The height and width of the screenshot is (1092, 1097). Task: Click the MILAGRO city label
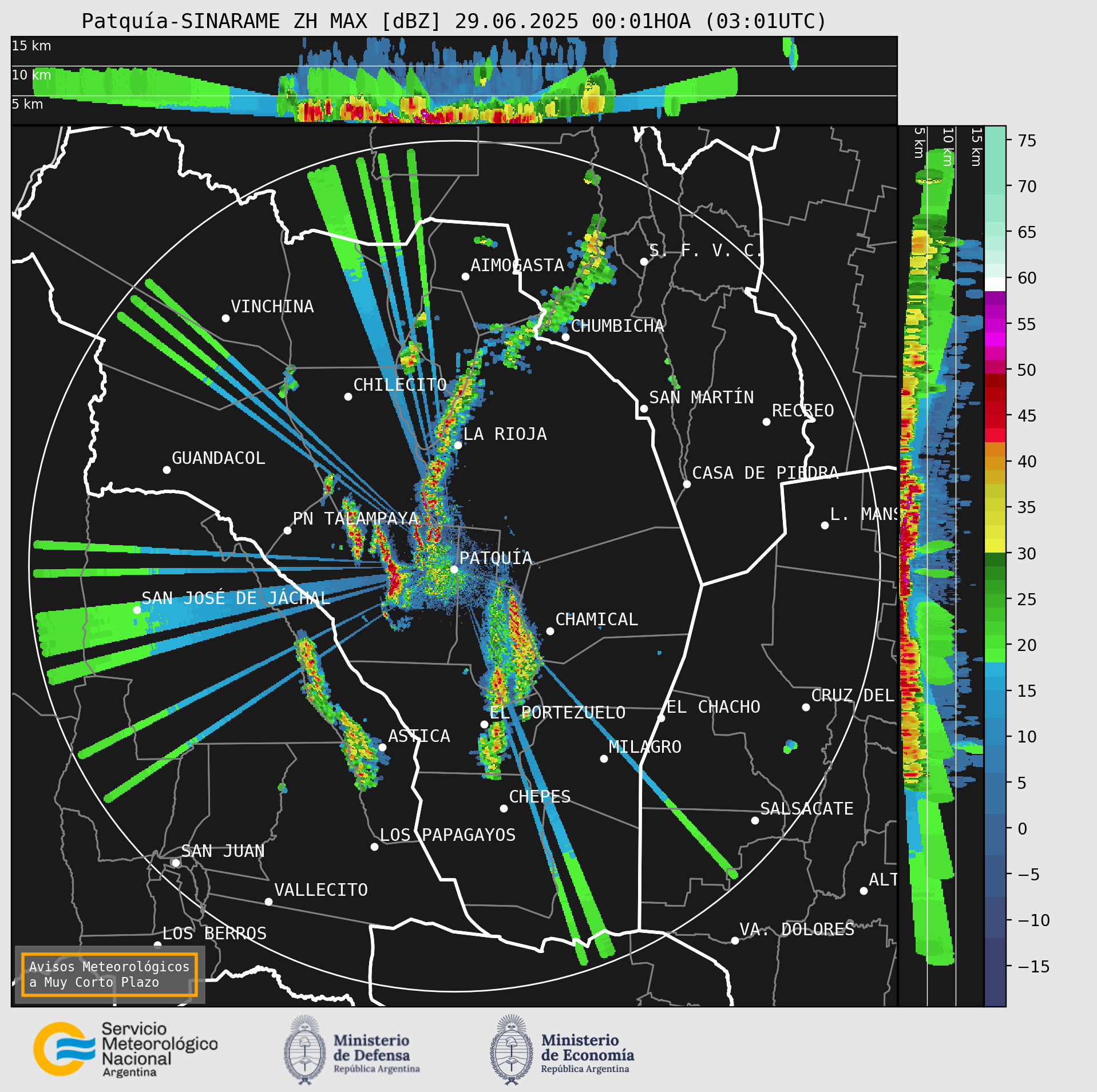click(645, 747)
